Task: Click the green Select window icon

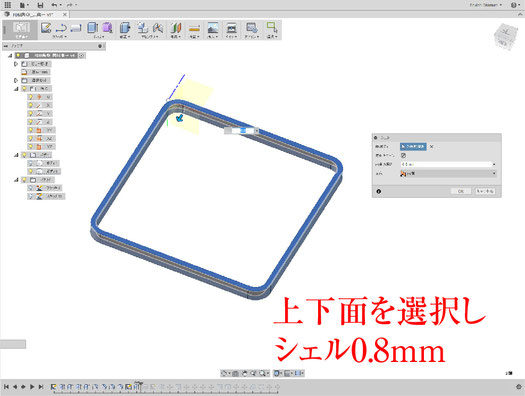Action: (272, 27)
